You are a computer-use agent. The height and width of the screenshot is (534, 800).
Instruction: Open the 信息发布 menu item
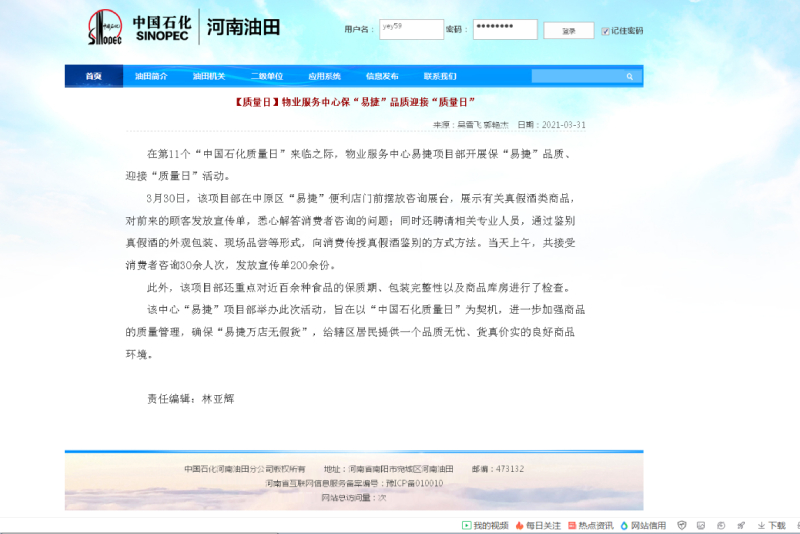[x=382, y=77]
